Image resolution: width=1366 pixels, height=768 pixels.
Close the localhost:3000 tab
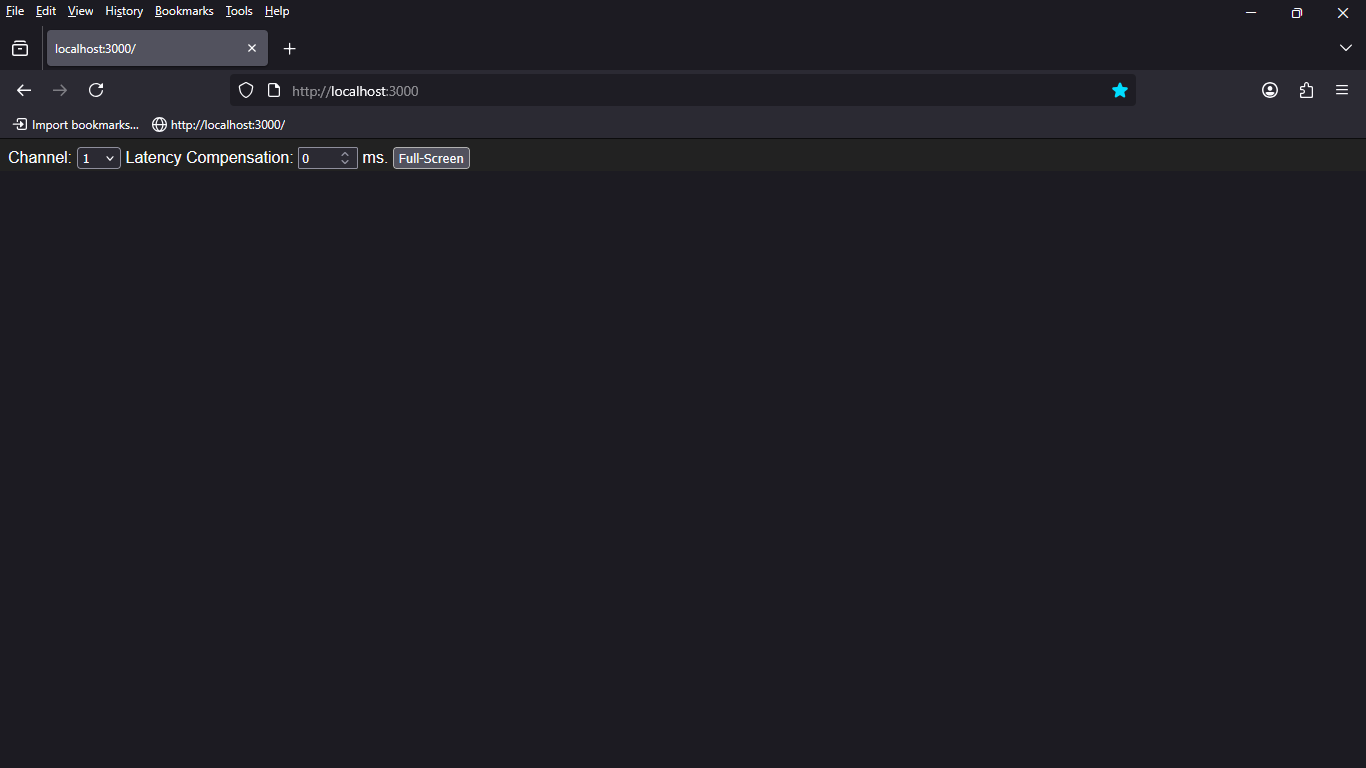pos(252,48)
